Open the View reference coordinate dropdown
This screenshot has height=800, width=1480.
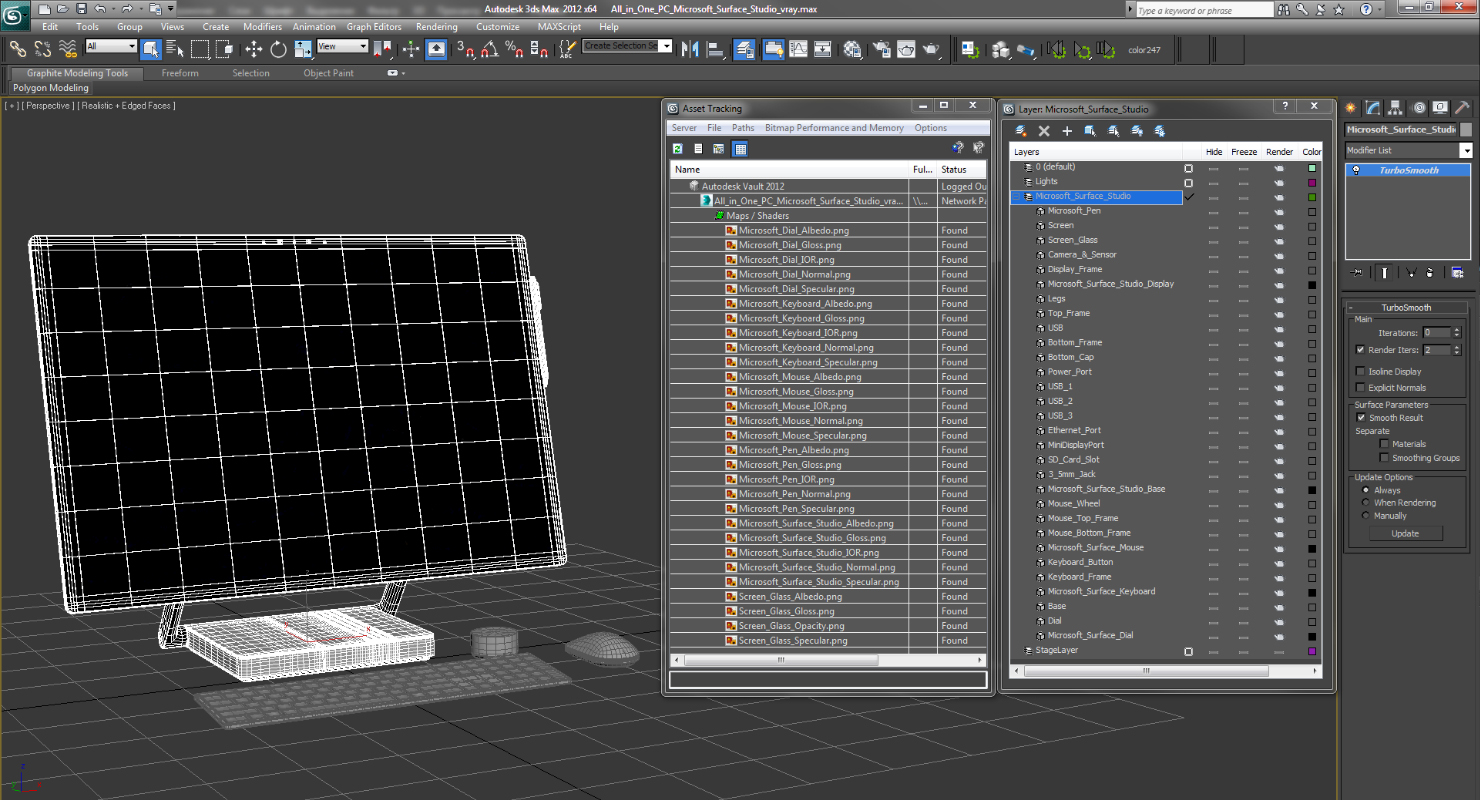[x=343, y=46]
